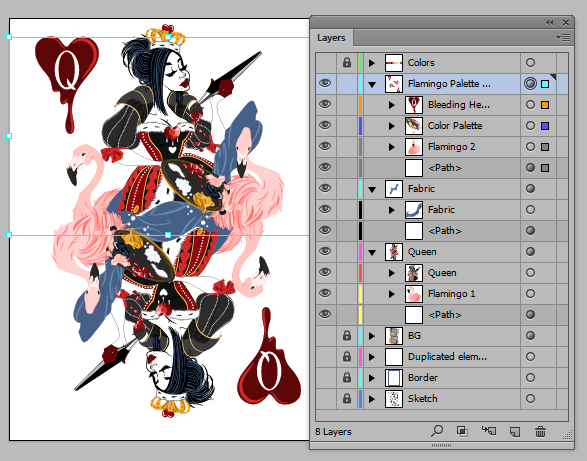Click the Create New Sublayer icon

pyautogui.click(x=489, y=431)
